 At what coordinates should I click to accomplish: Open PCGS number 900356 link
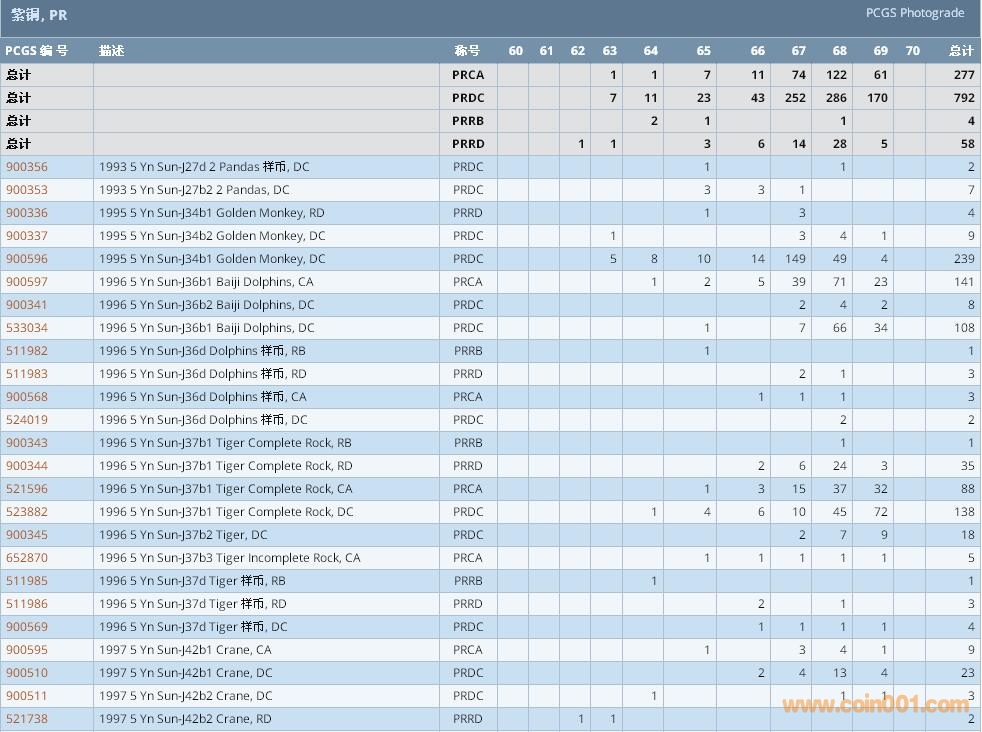pos(27,167)
